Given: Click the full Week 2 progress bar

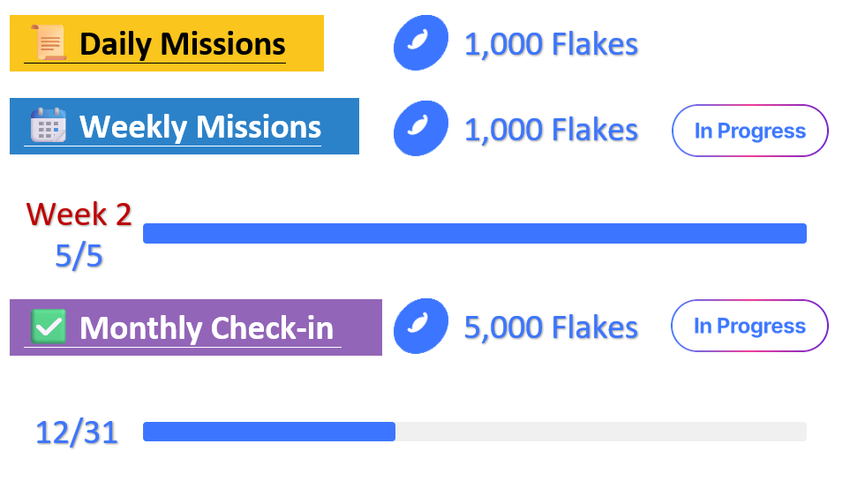Looking at the screenshot, I should 474,233.
